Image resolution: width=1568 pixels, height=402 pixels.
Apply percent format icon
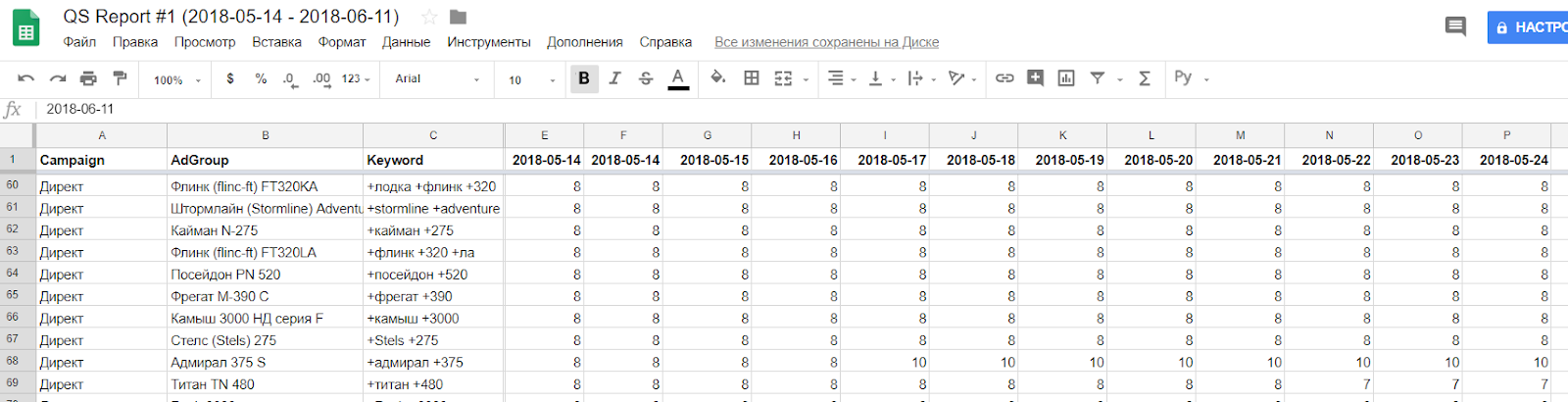[261, 78]
